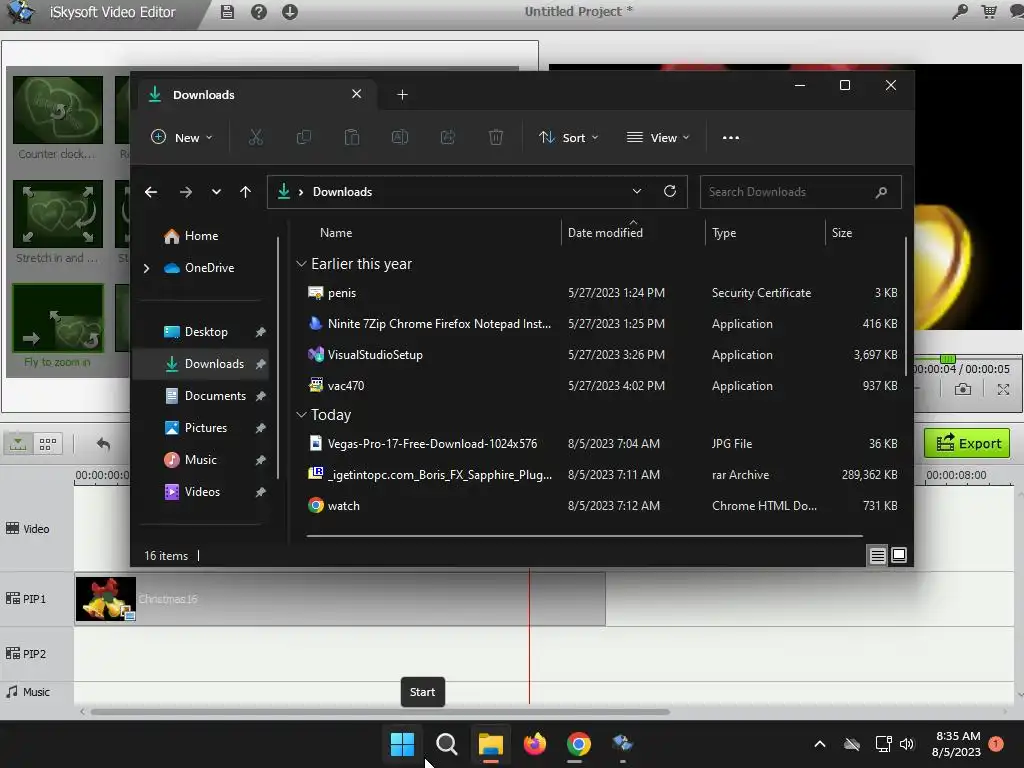This screenshot has height=768, width=1024.
Task: Click the Cut scissors icon in File Explorer
Action: [x=255, y=137]
